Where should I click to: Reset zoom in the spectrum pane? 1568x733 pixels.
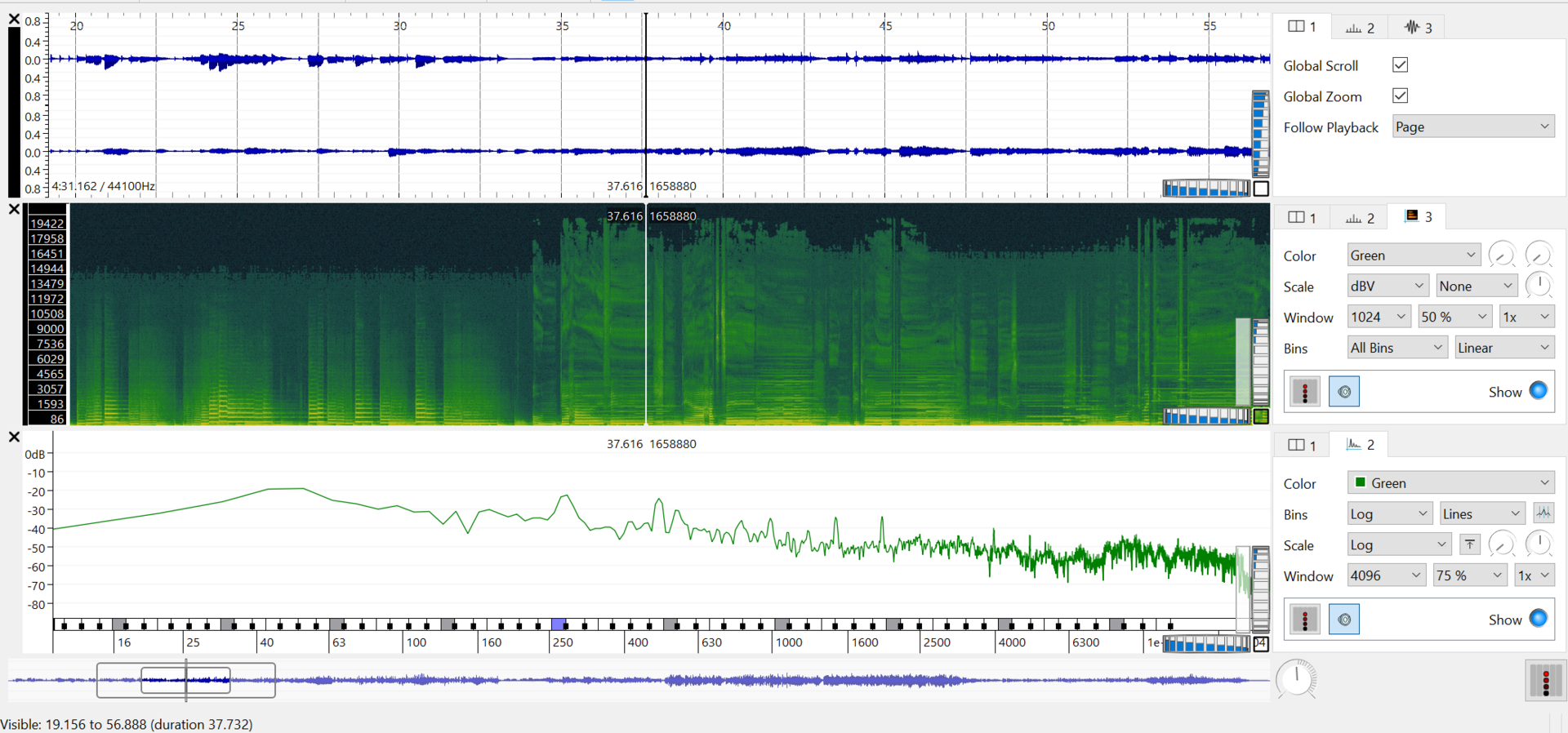coord(1261,644)
